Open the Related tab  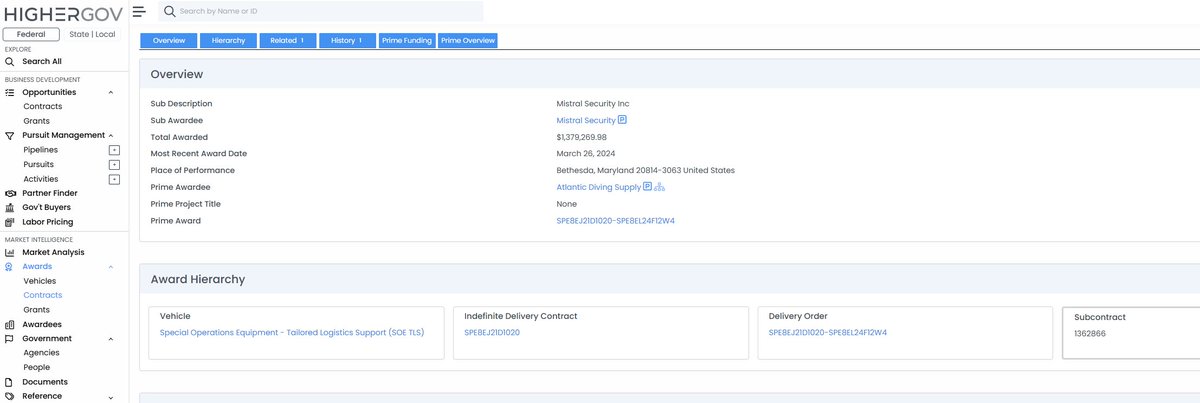288,40
